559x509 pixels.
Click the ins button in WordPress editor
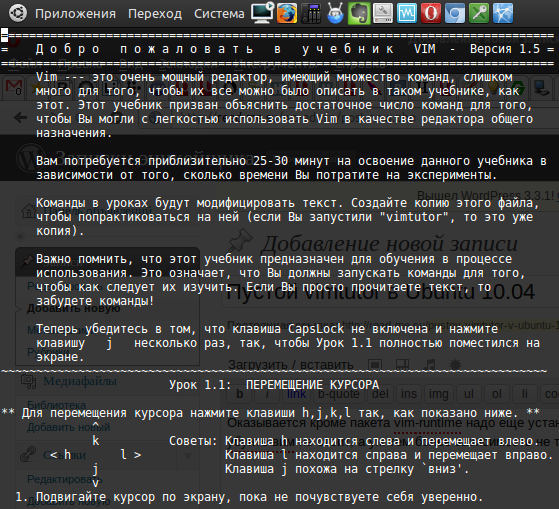[x=409, y=394]
